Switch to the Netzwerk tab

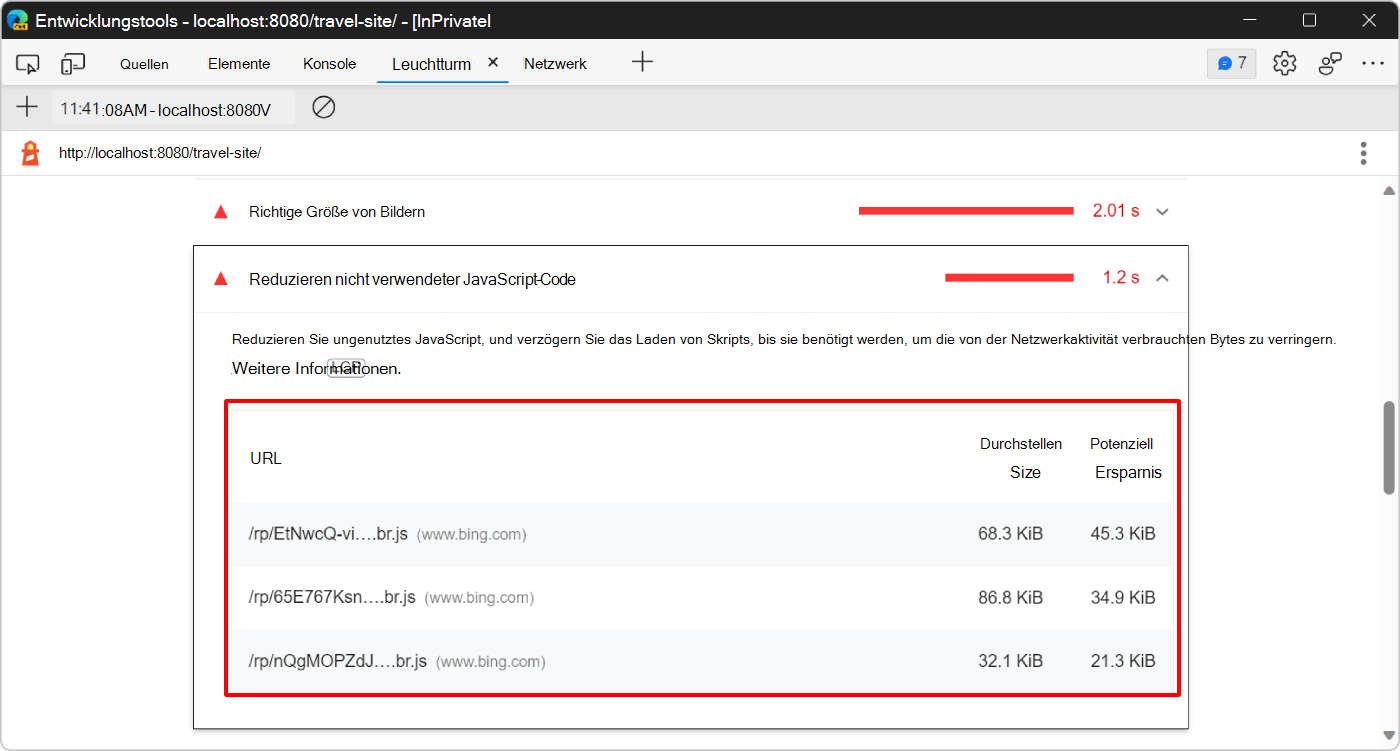pyautogui.click(x=555, y=64)
